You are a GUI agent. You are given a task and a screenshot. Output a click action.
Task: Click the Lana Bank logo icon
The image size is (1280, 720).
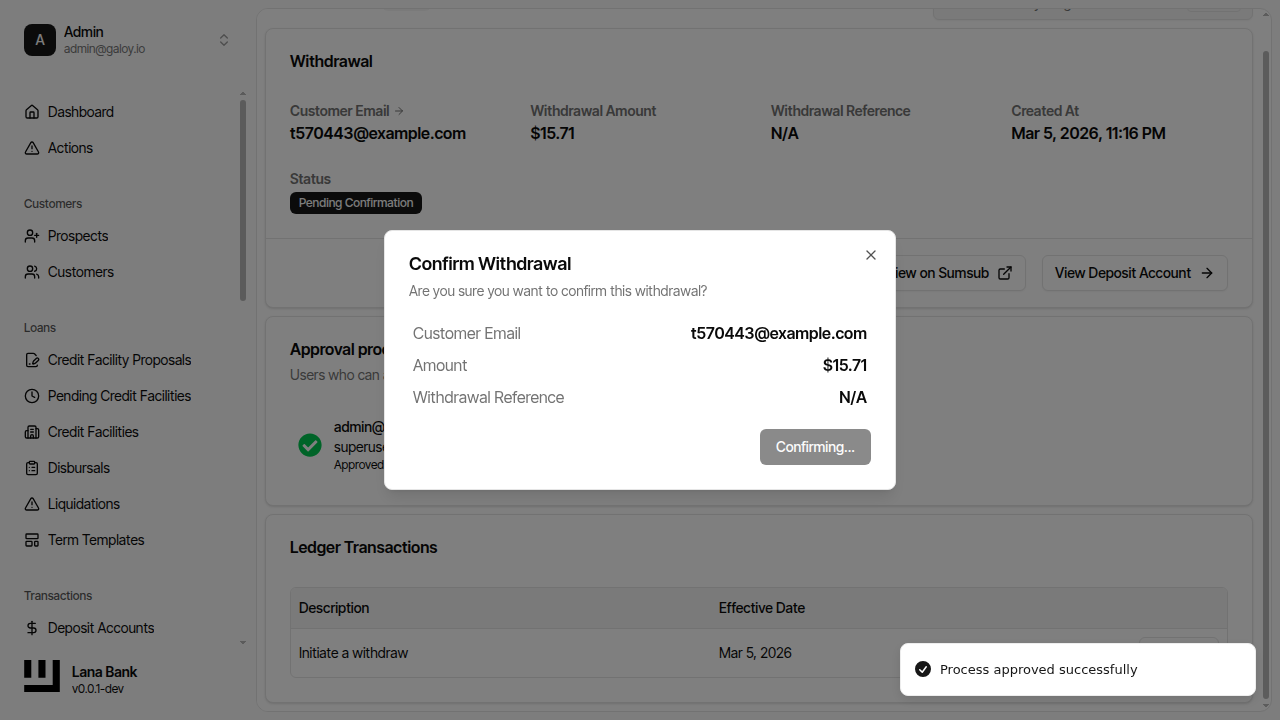coord(41,676)
